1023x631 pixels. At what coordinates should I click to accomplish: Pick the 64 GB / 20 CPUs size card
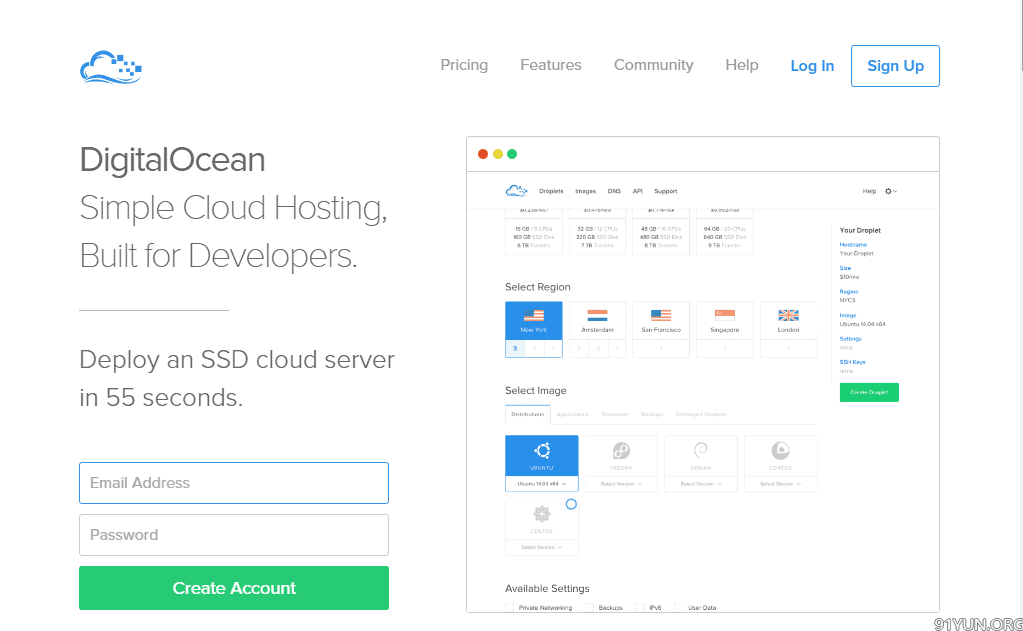click(725, 232)
